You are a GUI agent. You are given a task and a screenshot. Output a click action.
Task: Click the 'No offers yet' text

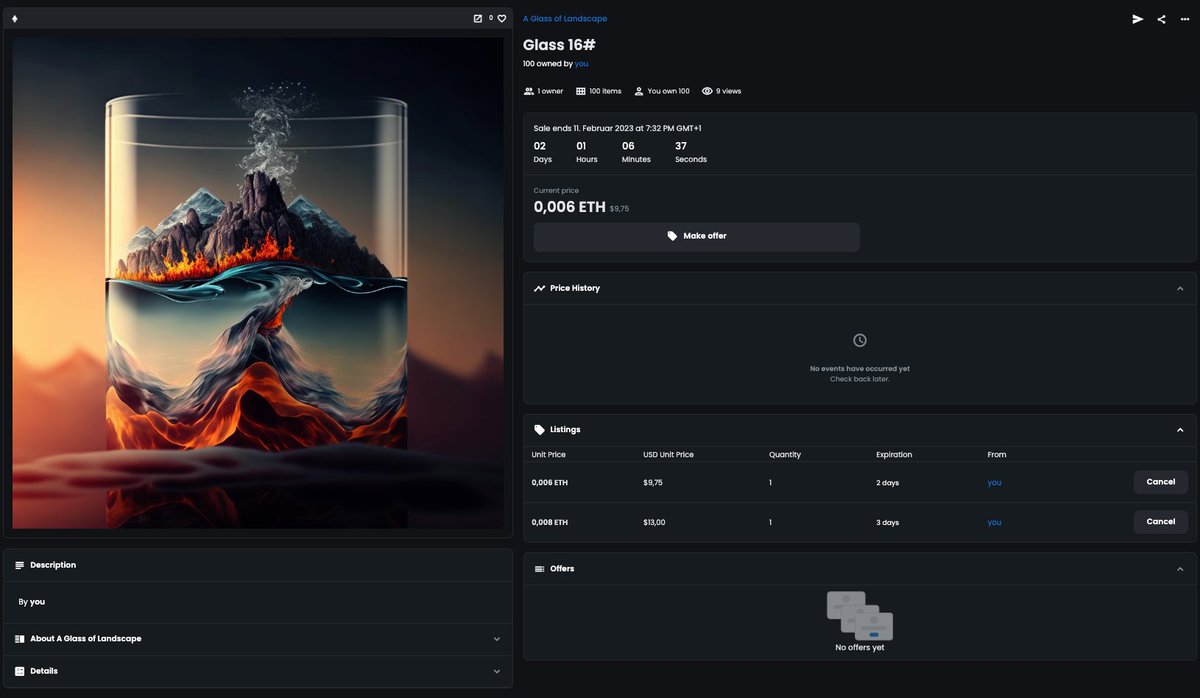860,648
